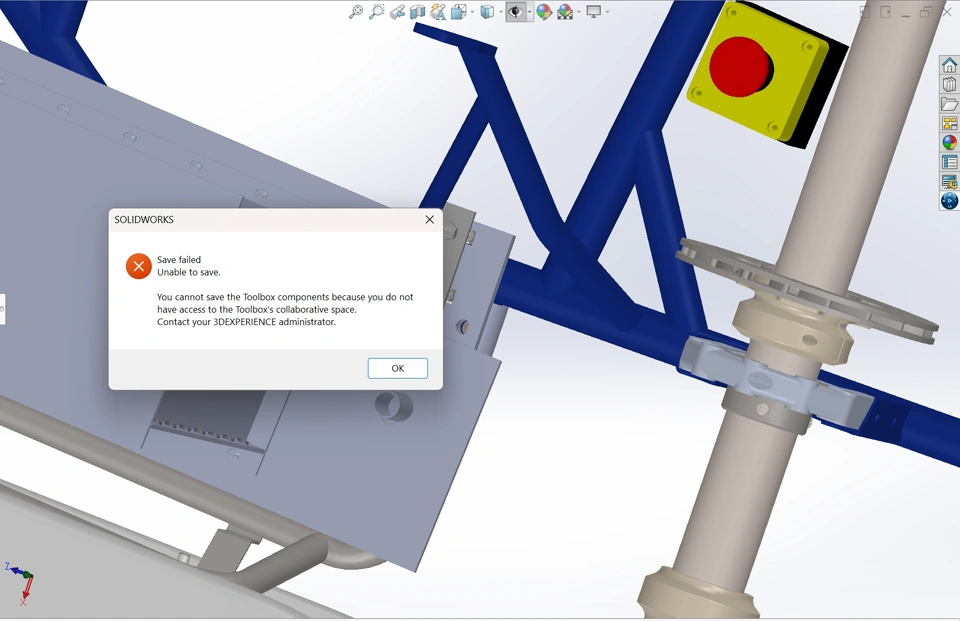This screenshot has width=960, height=621.
Task: Click the red error icon in dialog
Action: [139, 266]
